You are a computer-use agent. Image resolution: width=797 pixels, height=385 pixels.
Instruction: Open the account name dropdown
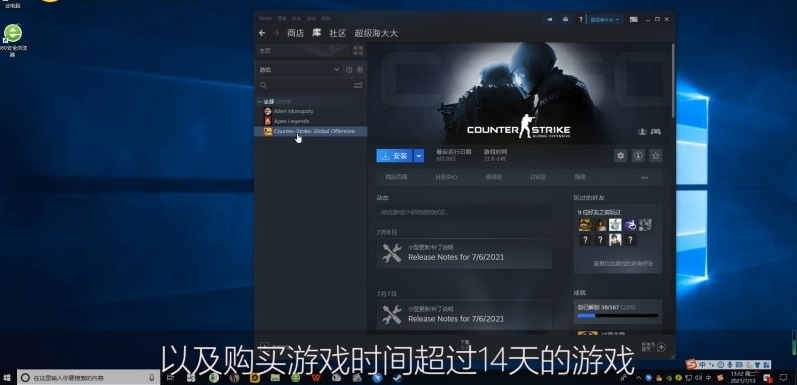point(604,19)
